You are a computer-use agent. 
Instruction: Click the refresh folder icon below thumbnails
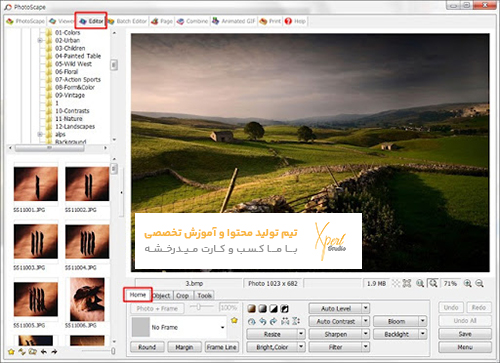[x=22, y=351]
